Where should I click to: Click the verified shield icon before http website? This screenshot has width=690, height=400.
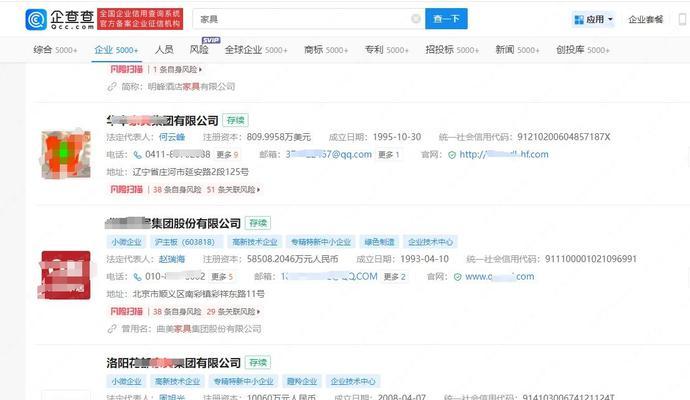(x=452, y=155)
